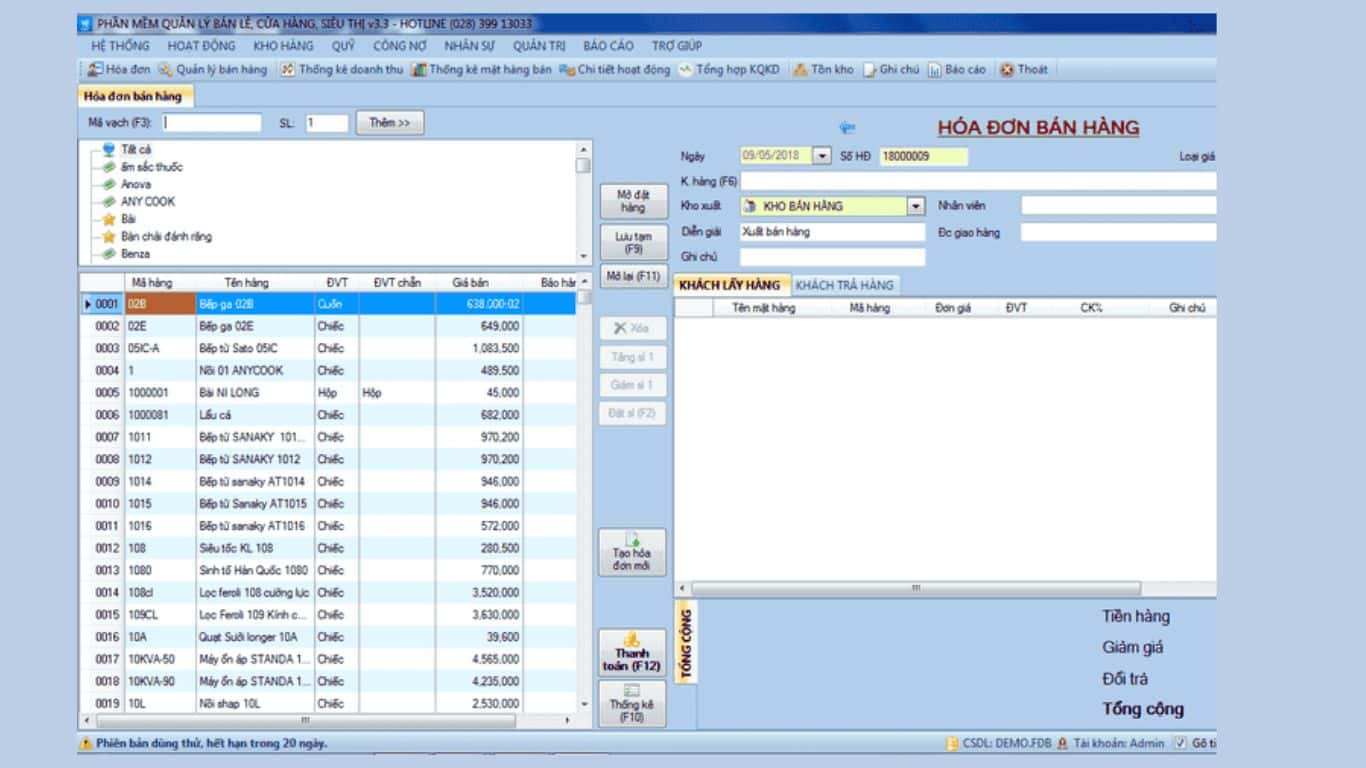
Task: Click the SL quantity input field
Action: pyautogui.click(x=327, y=123)
